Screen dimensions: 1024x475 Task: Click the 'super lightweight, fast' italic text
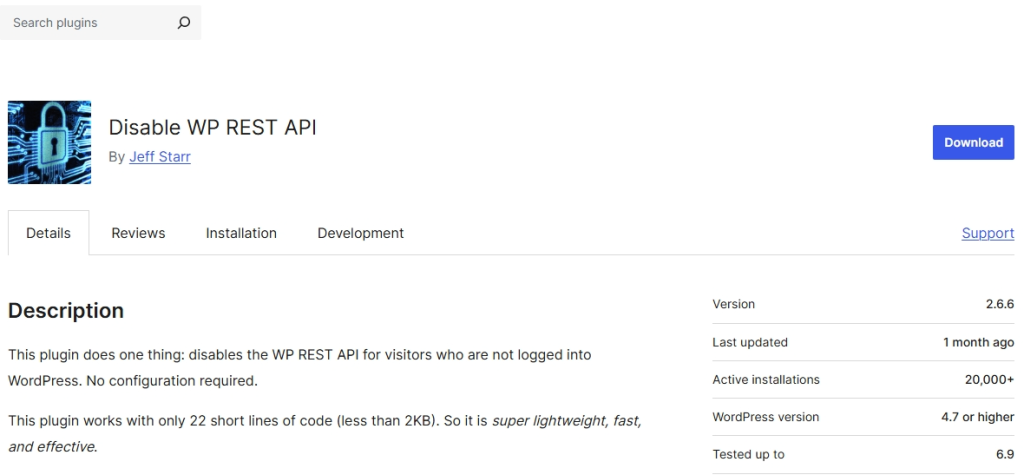567,421
